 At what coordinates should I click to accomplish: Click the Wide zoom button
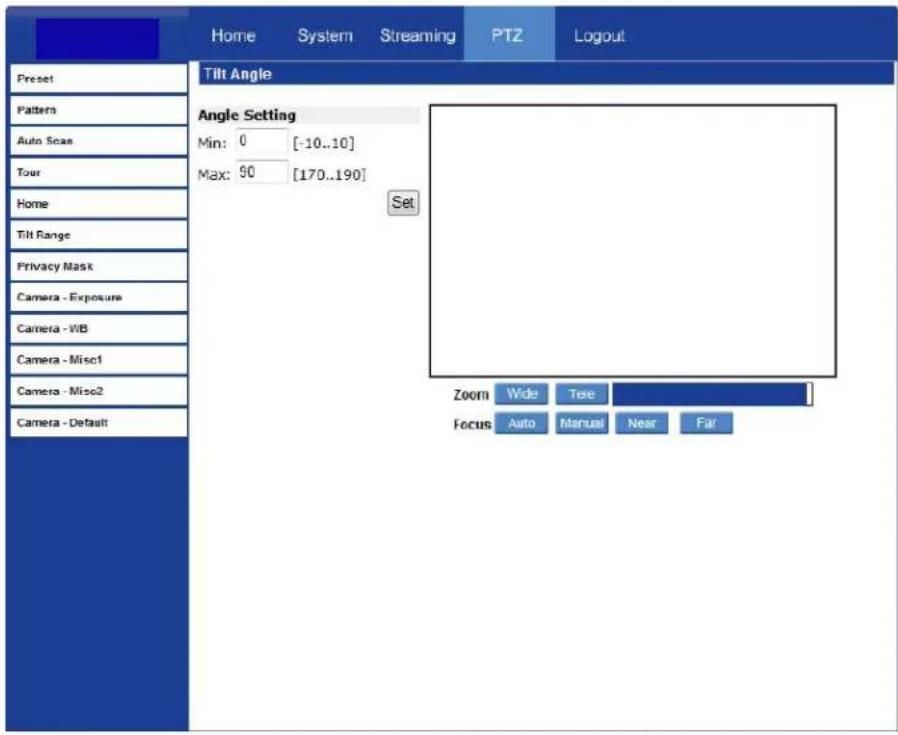[x=521, y=394]
